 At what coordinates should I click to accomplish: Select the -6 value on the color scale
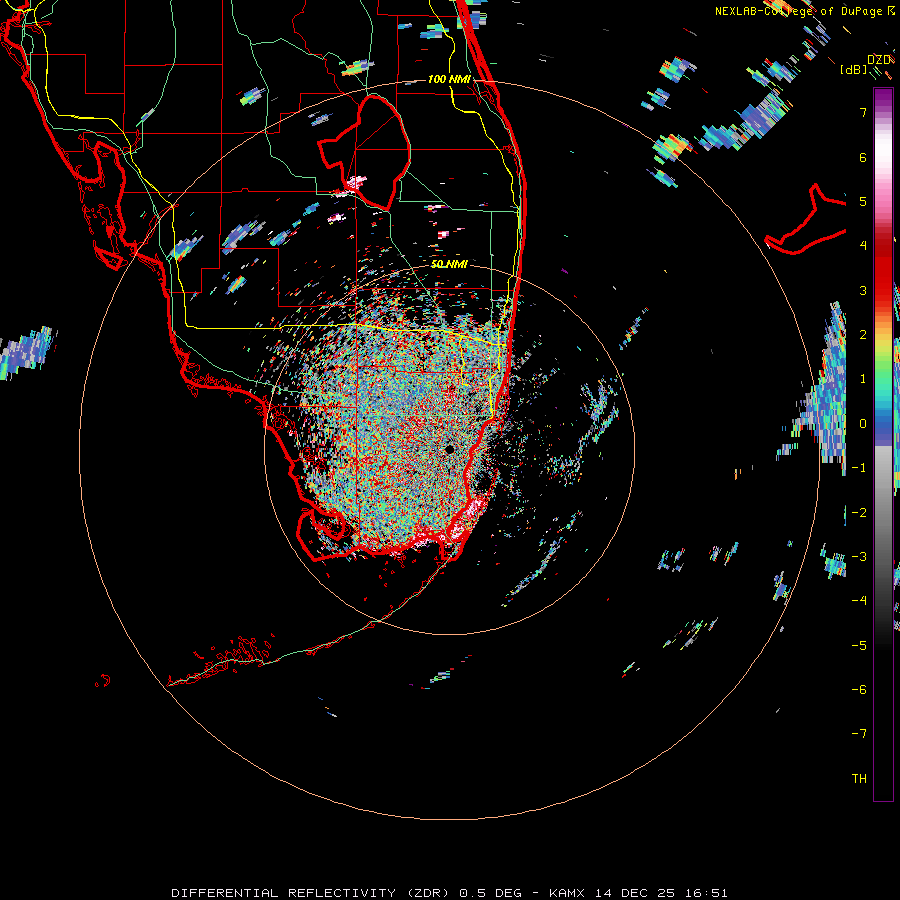pyautogui.click(x=859, y=690)
